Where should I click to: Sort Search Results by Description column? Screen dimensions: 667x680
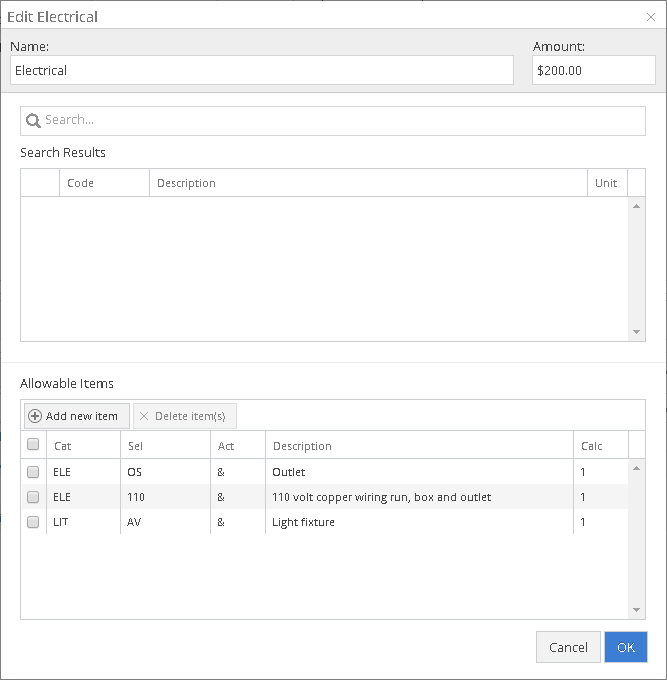367,183
